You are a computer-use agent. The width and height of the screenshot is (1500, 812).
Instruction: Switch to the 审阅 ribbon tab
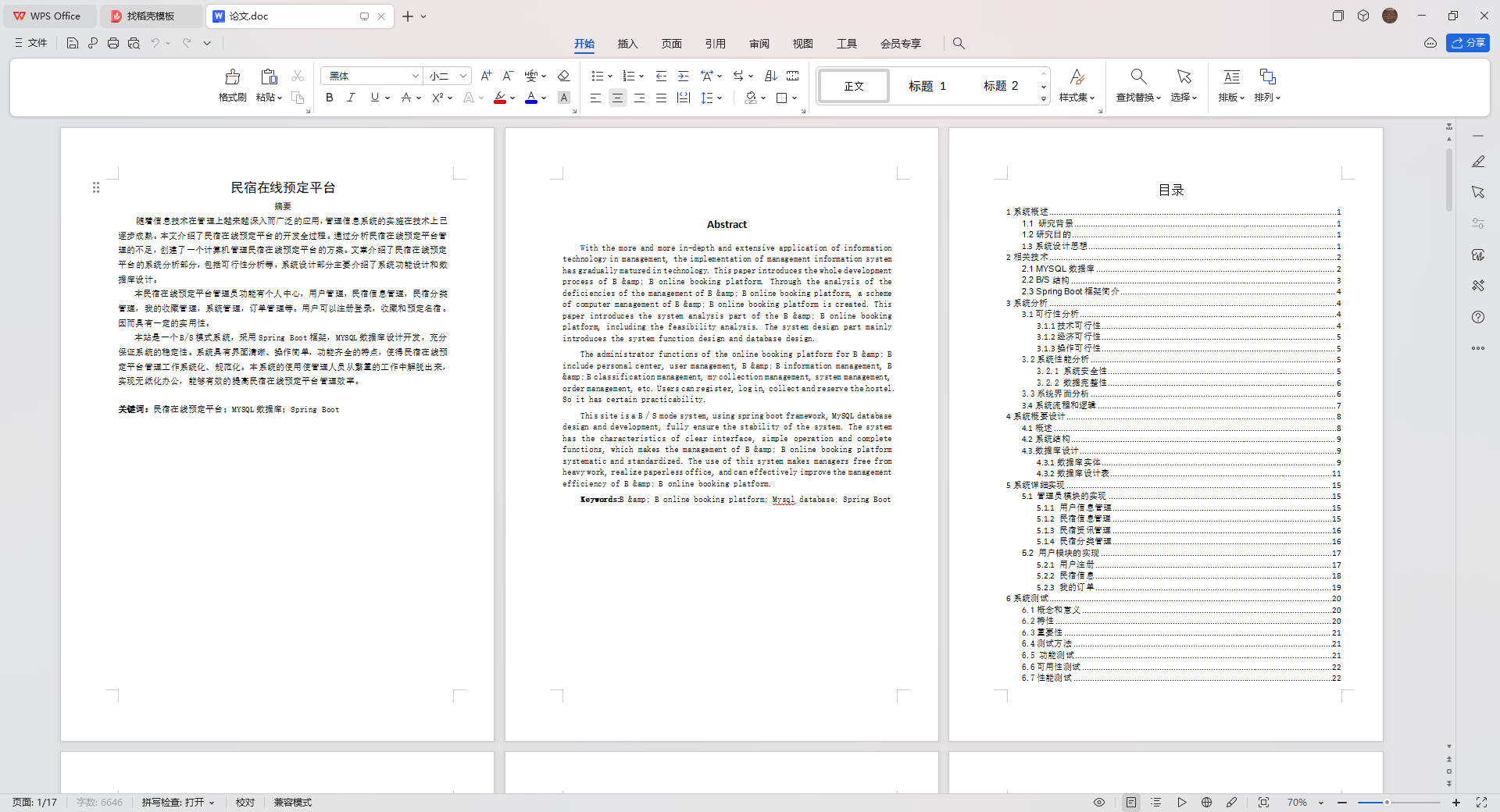tap(759, 44)
